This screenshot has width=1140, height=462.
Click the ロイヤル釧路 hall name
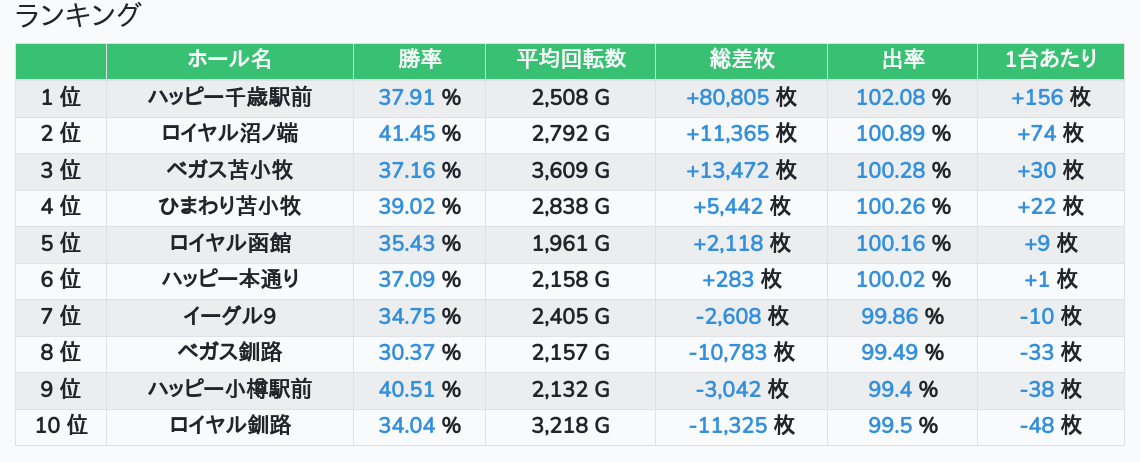(x=229, y=426)
